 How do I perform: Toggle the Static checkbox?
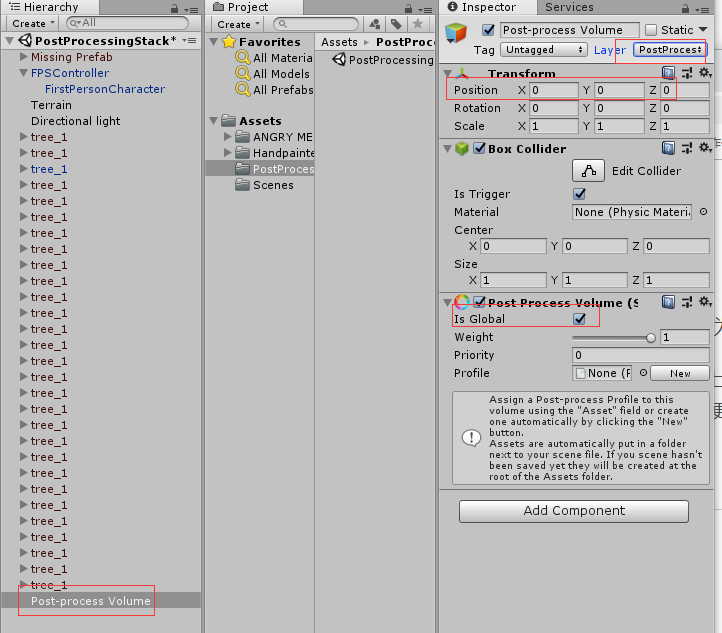coord(651,30)
